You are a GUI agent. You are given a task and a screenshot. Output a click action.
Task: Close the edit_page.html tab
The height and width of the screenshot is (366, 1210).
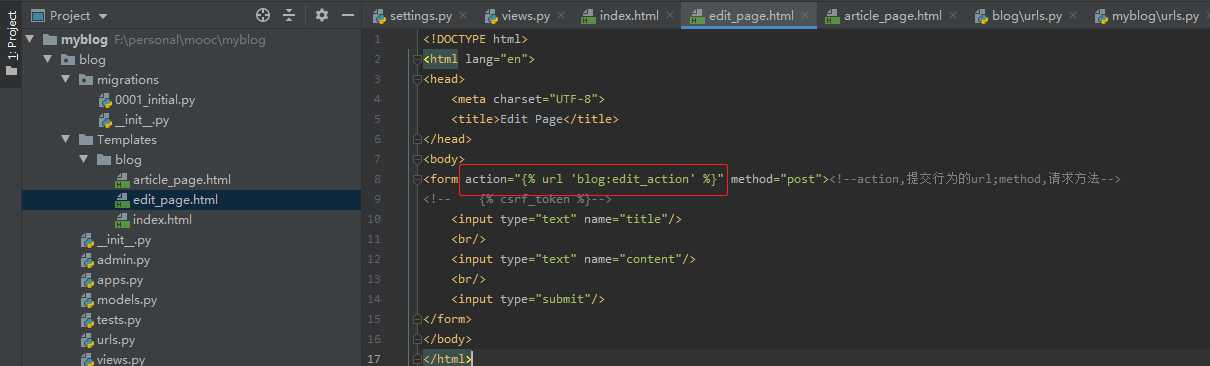coord(806,16)
